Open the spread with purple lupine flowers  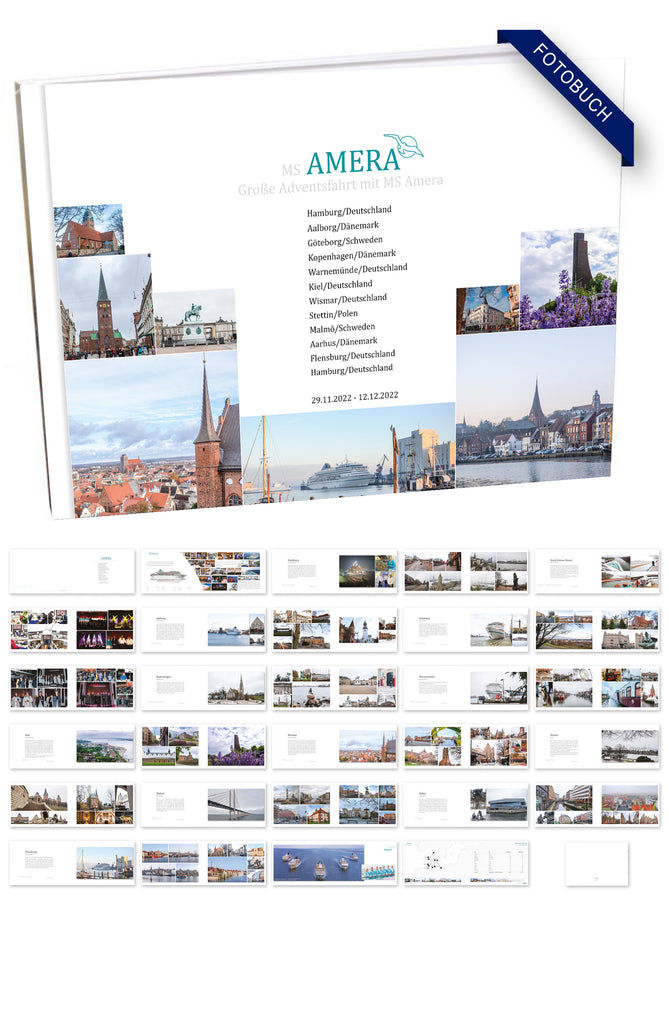pos(203,746)
